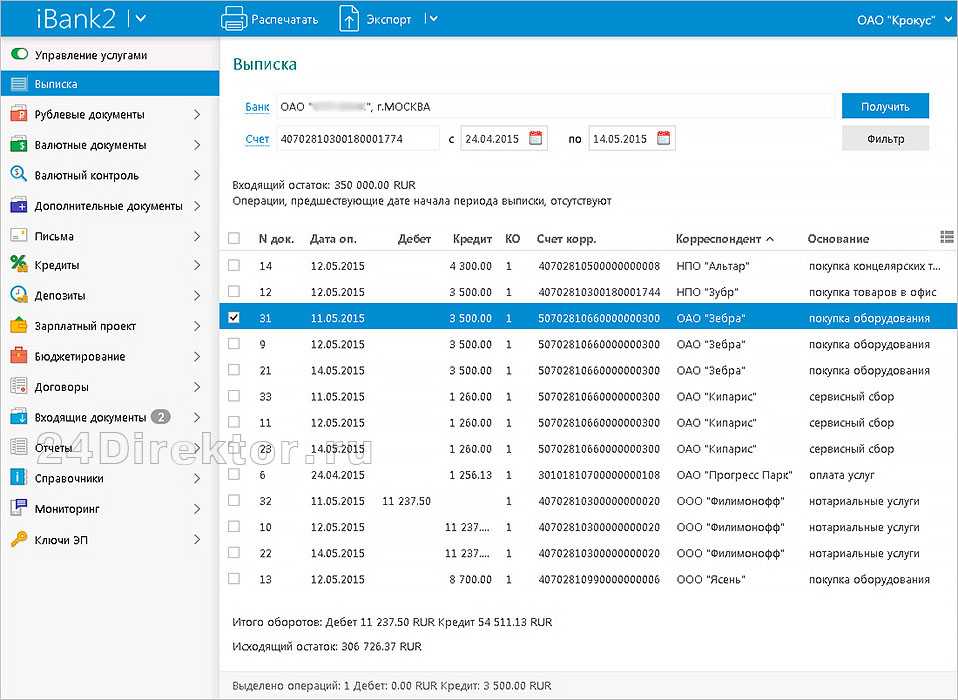Viewport: 958px width, 700px height.
Task: Expand the Рублевые документы submenu arrow
Action: [x=198, y=115]
